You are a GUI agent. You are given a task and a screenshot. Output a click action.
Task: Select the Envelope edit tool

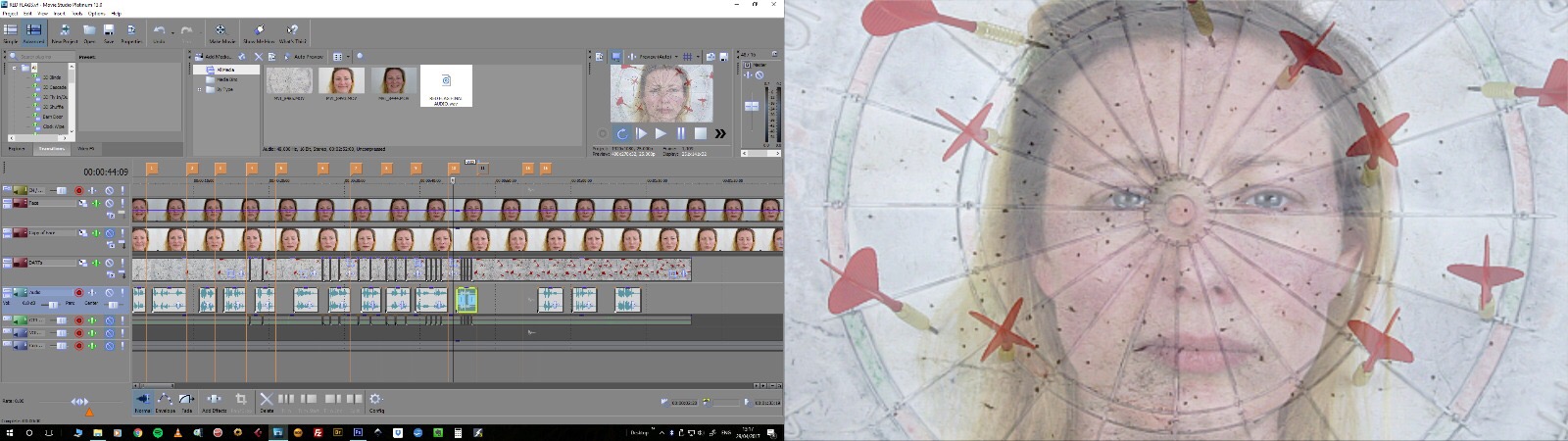pos(165,401)
